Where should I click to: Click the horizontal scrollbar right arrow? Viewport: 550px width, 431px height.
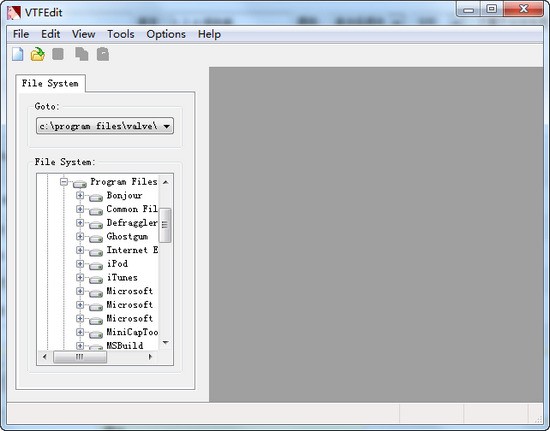click(150, 357)
